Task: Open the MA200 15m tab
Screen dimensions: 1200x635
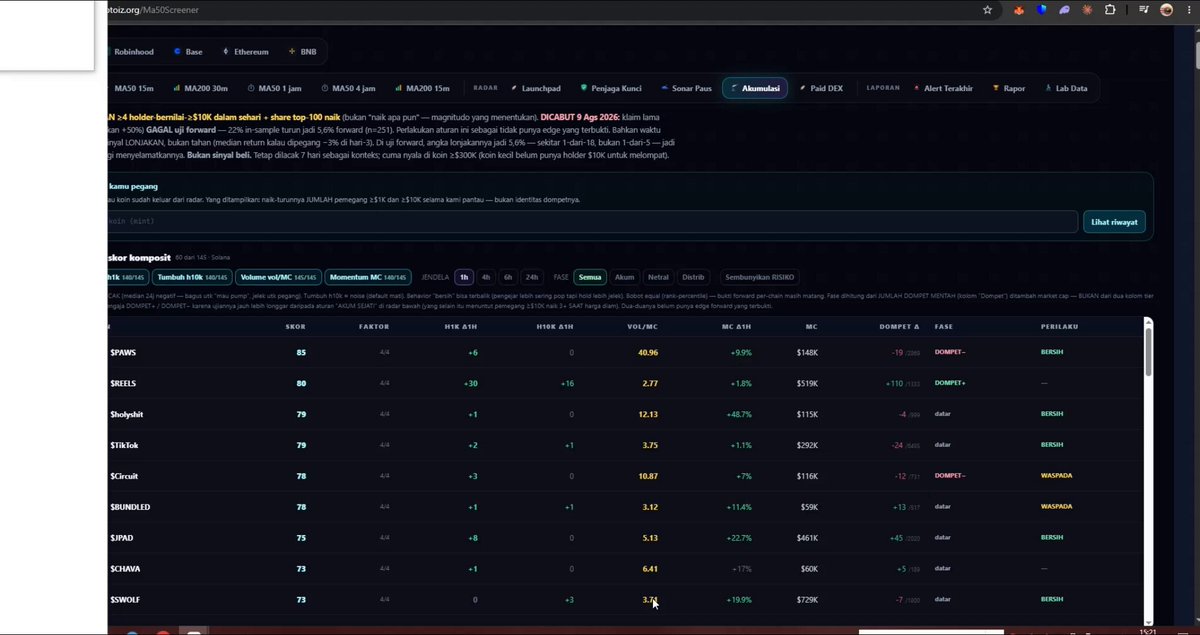Action: click(x=422, y=88)
